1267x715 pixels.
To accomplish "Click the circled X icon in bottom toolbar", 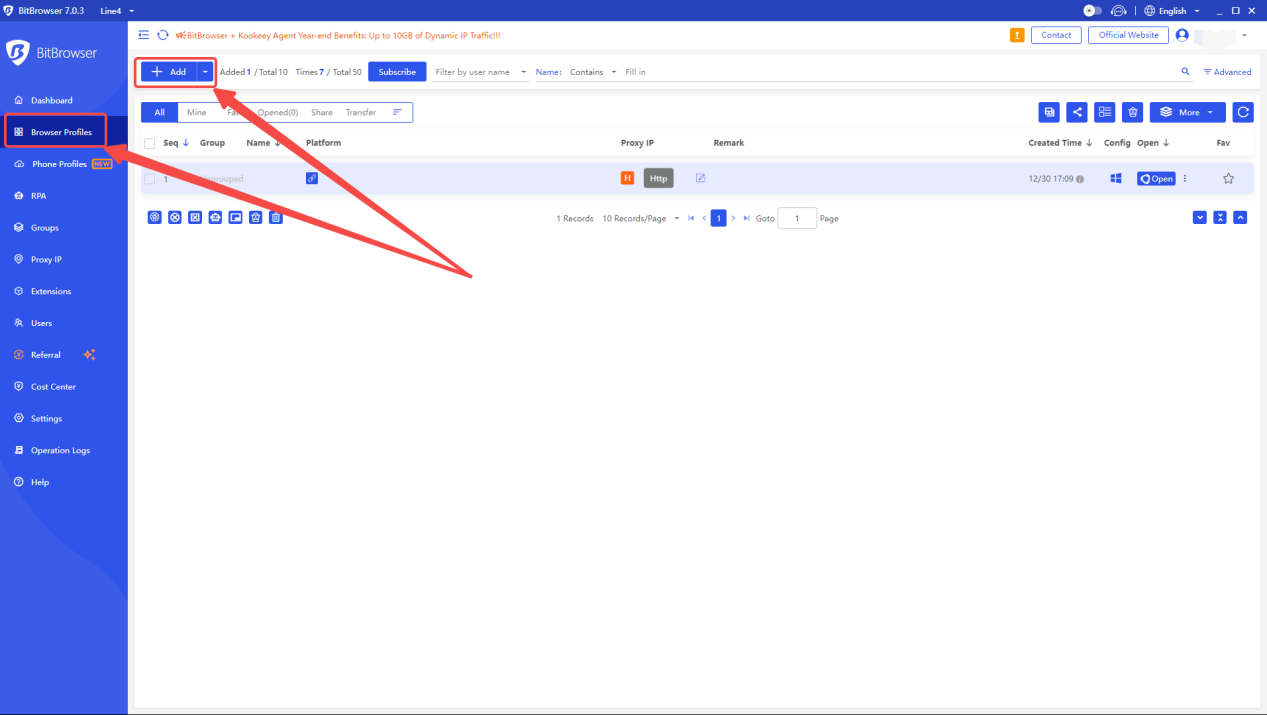I will [x=175, y=217].
